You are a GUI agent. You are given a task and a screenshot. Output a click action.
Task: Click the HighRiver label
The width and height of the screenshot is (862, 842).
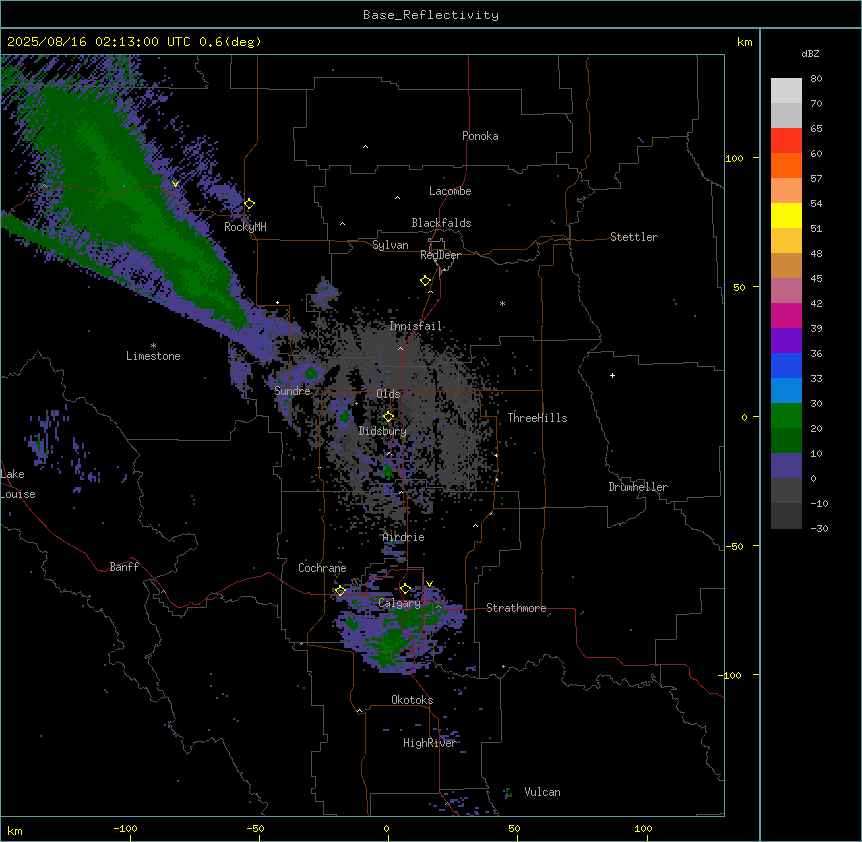[x=429, y=743]
